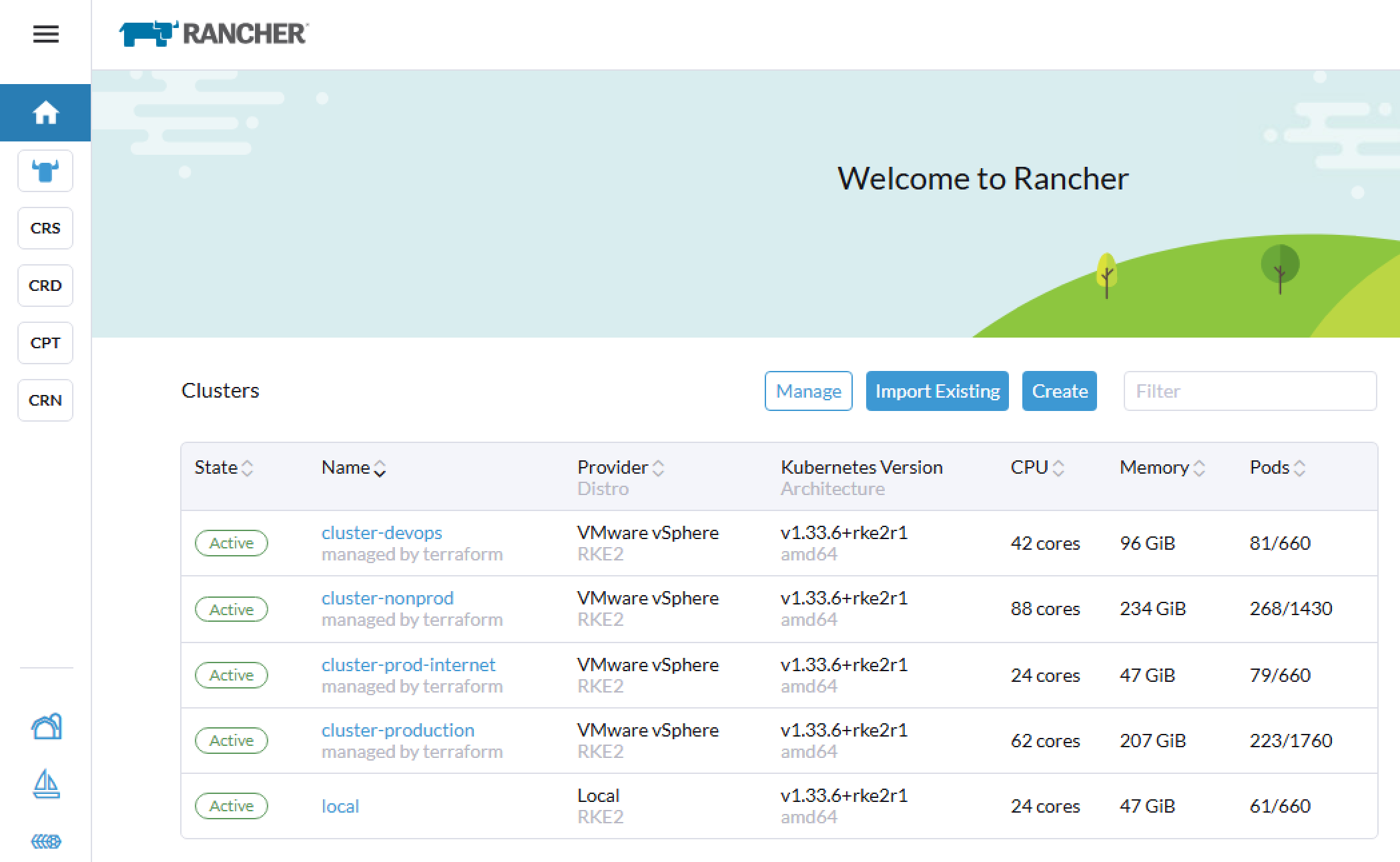
Task: Open the CPT cluster shortcut in the sidebar
Action: coord(45,343)
